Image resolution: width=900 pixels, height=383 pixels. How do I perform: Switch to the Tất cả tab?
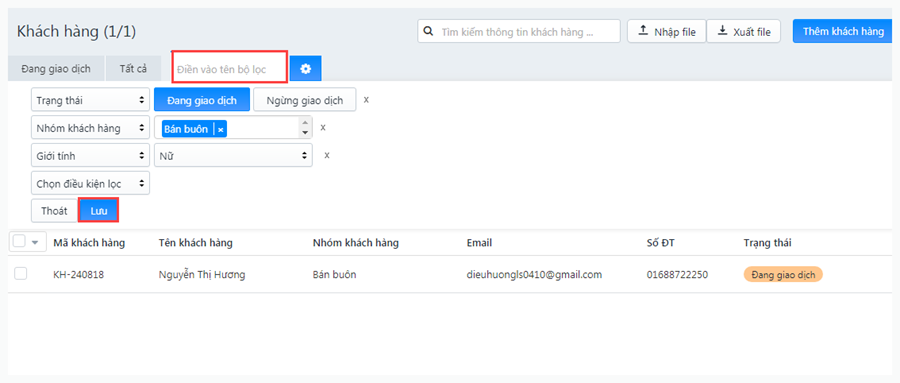point(133,68)
